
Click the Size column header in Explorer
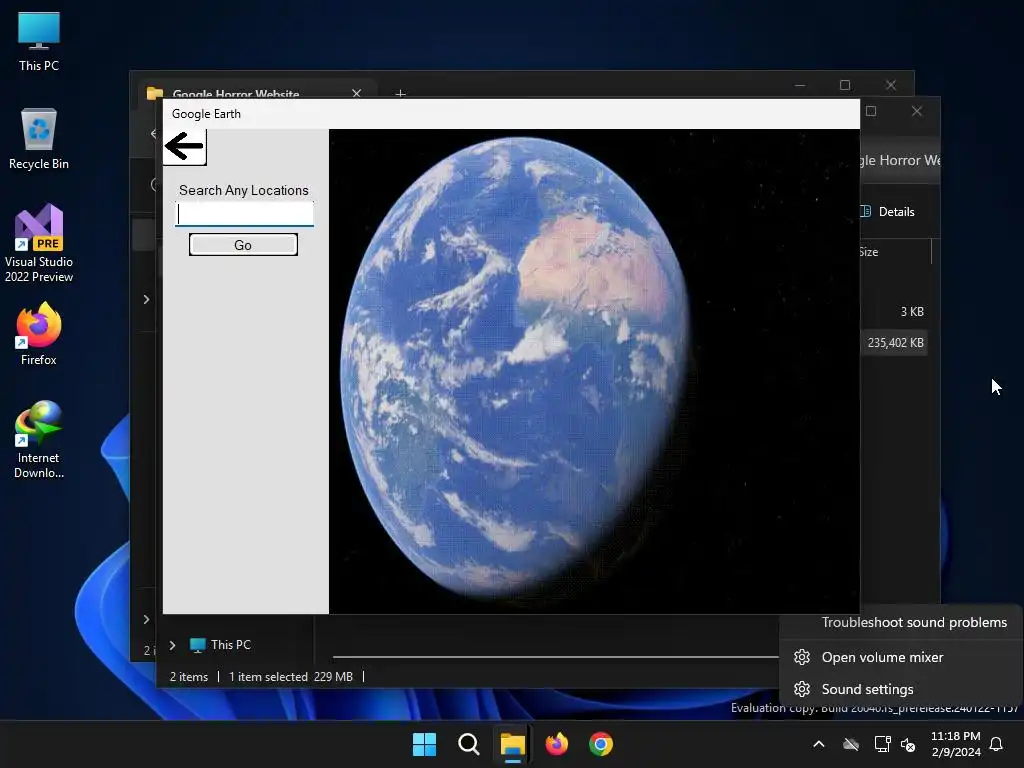869,252
